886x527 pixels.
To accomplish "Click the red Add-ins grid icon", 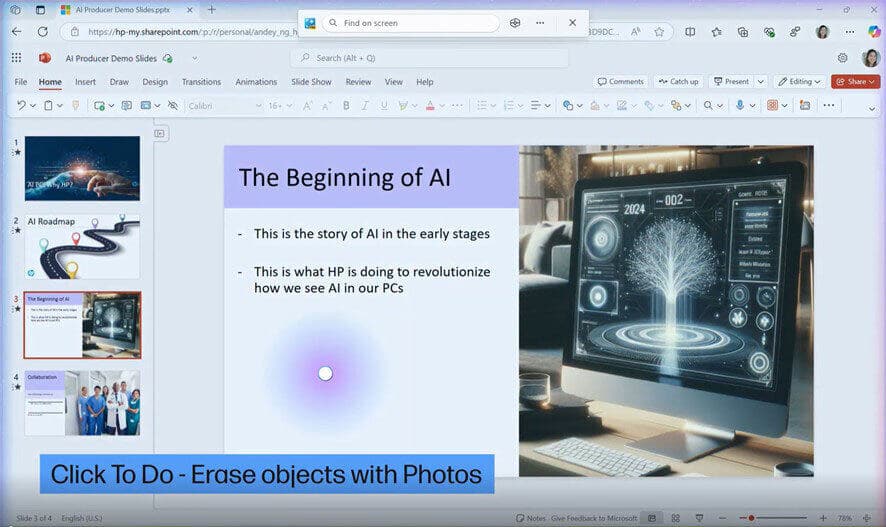I will tap(772, 106).
